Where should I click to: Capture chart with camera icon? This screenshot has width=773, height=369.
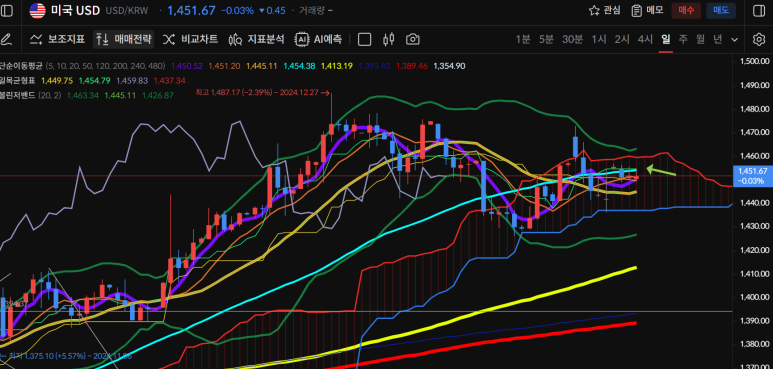click(x=413, y=39)
